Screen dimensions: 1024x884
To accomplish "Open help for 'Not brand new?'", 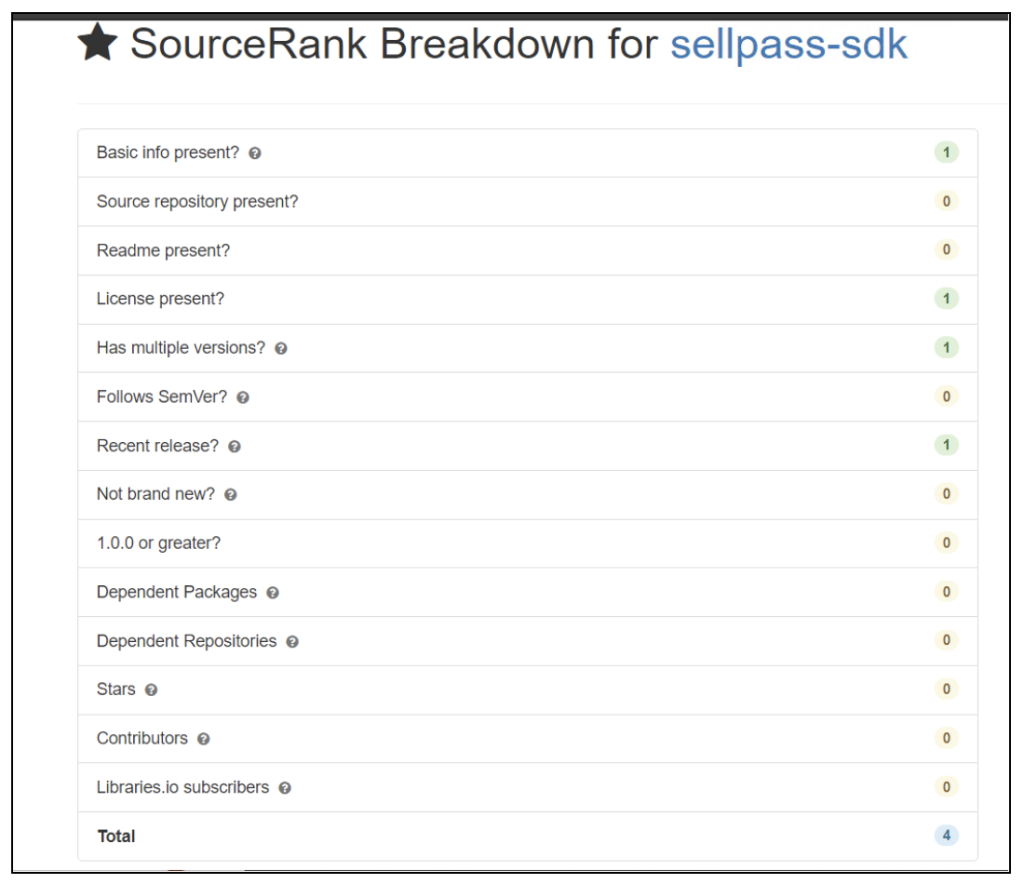I will pyautogui.click(x=230, y=494).
